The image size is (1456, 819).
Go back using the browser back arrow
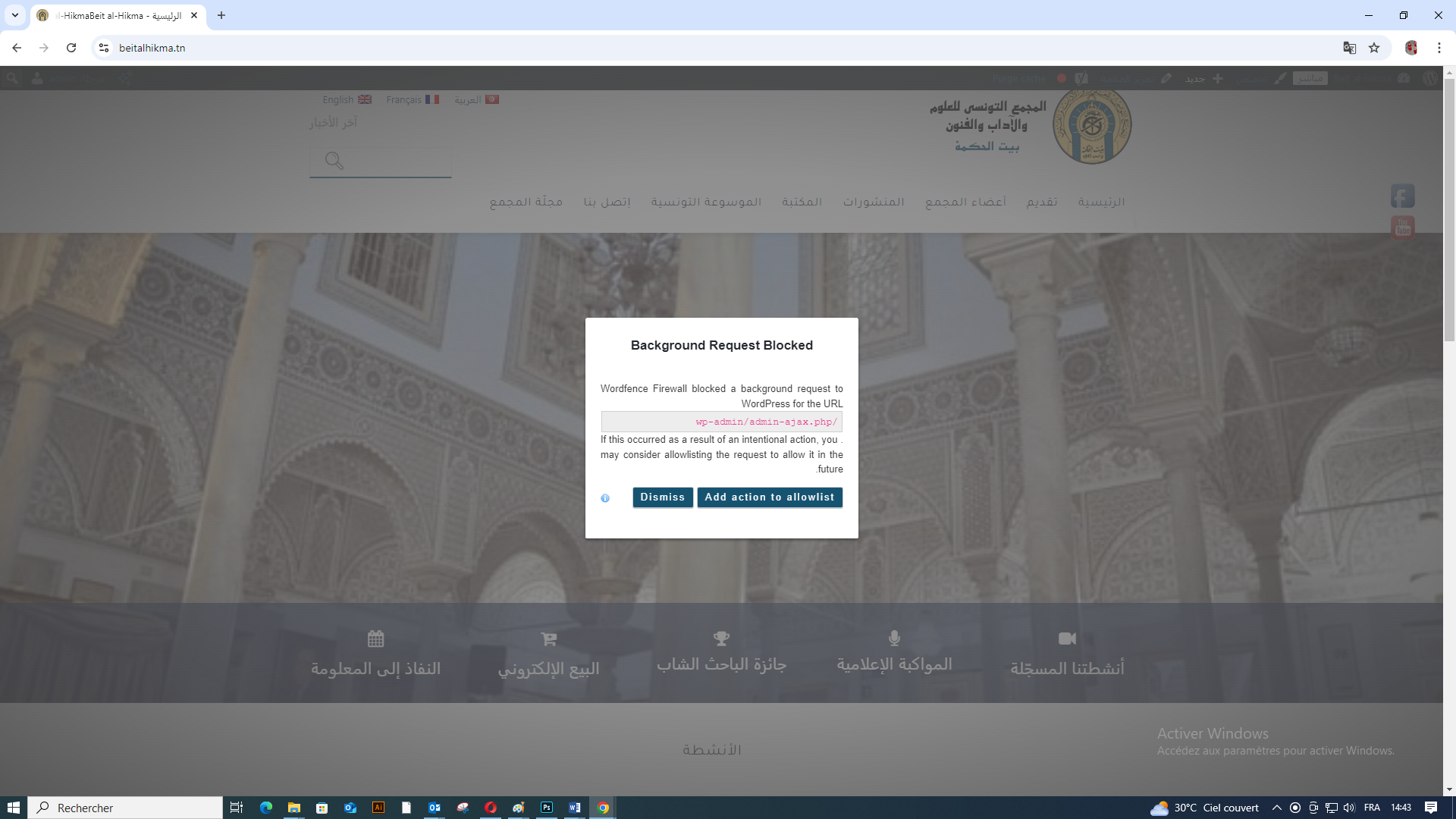[17, 48]
